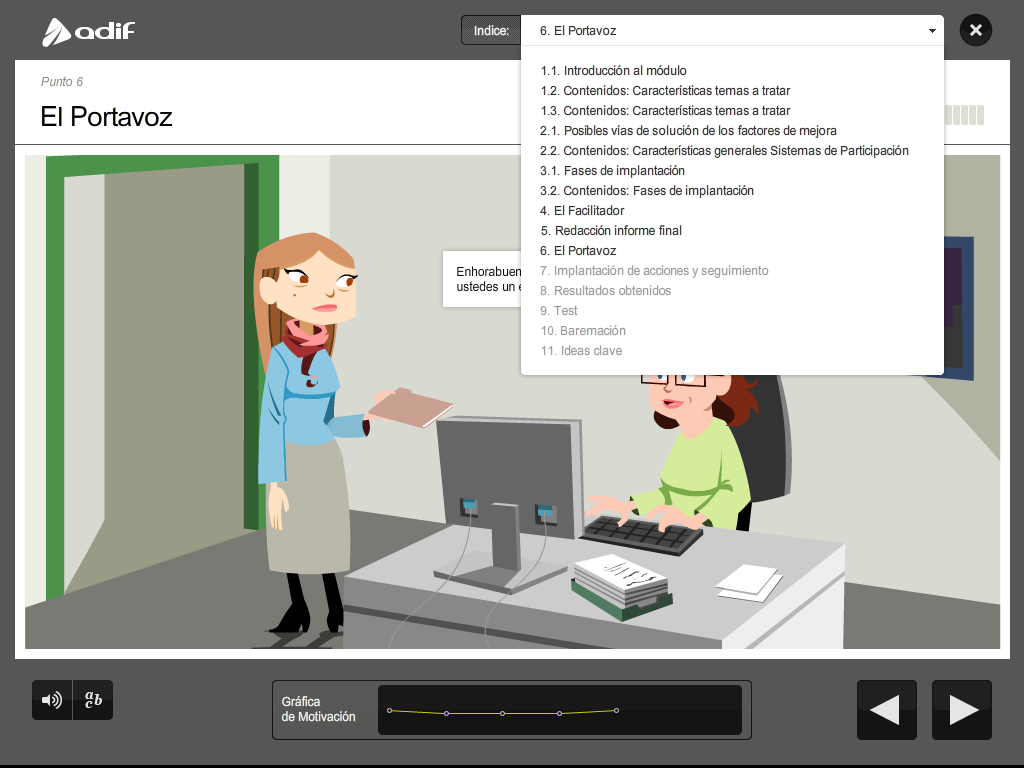Click the slide progress bar segments
Viewport: 1024px width, 768px height.
(x=964, y=115)
